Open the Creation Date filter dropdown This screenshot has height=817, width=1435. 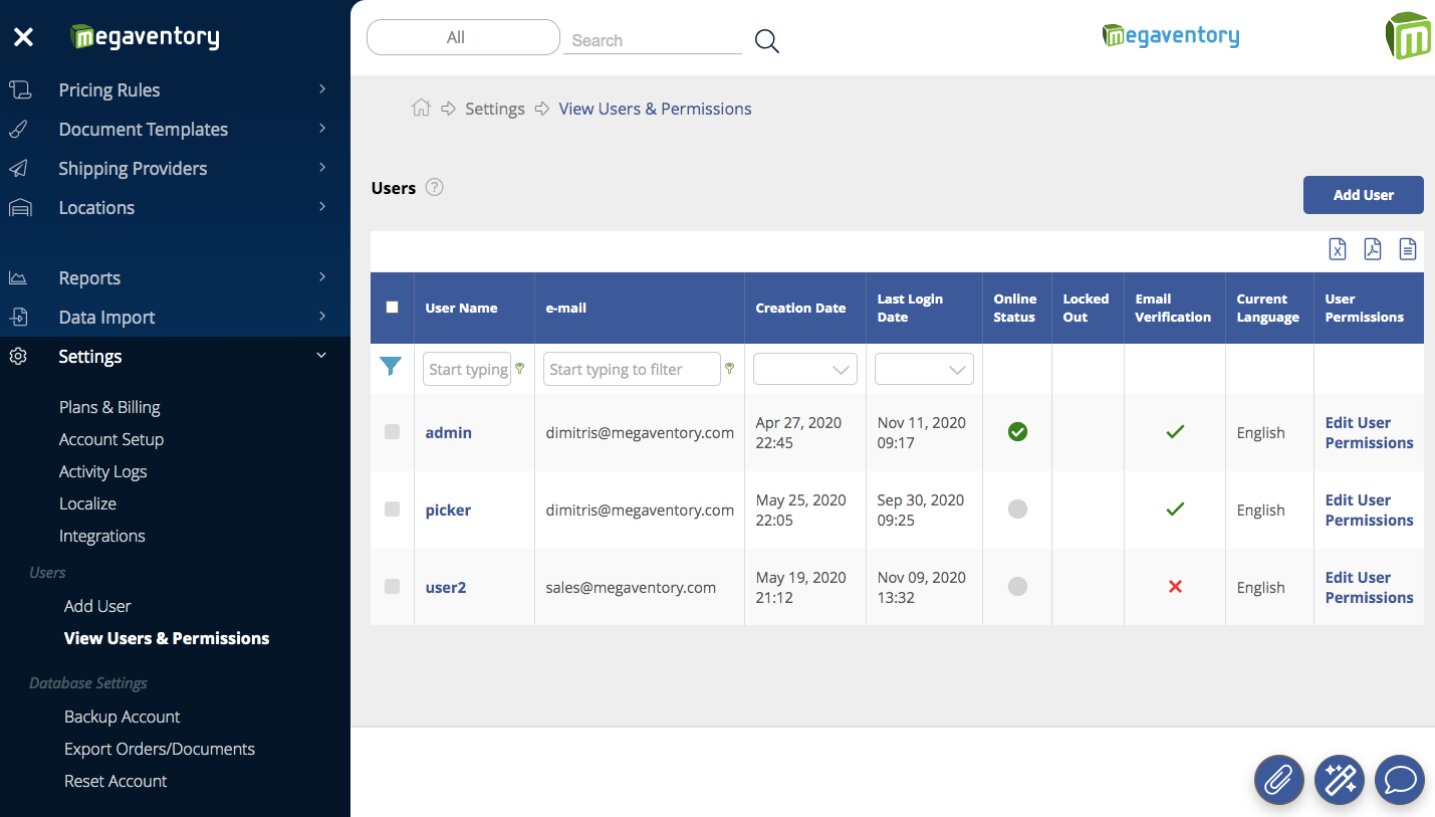(x=805, y=369)
